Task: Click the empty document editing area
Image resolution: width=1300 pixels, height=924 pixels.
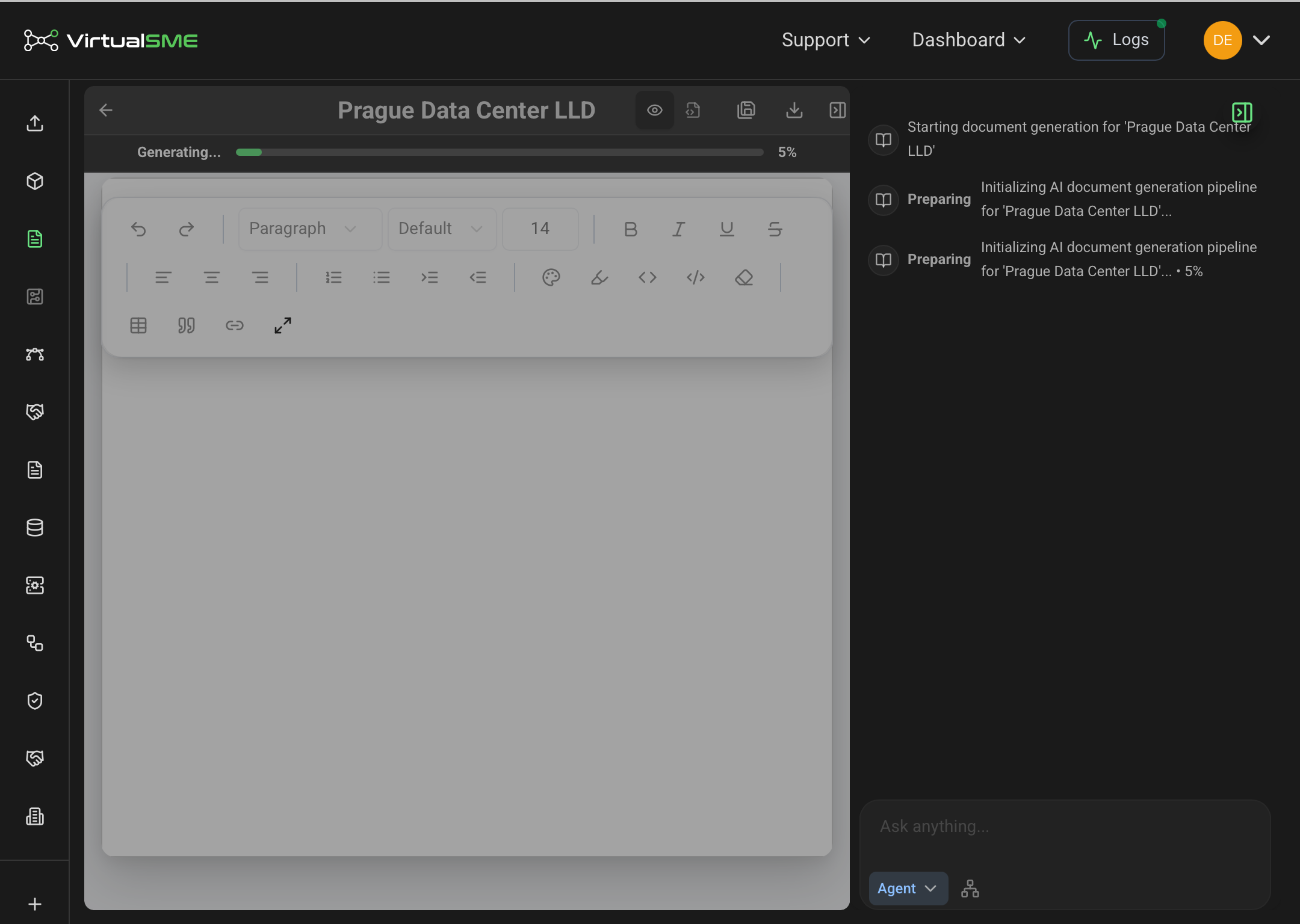Action: 467,606
